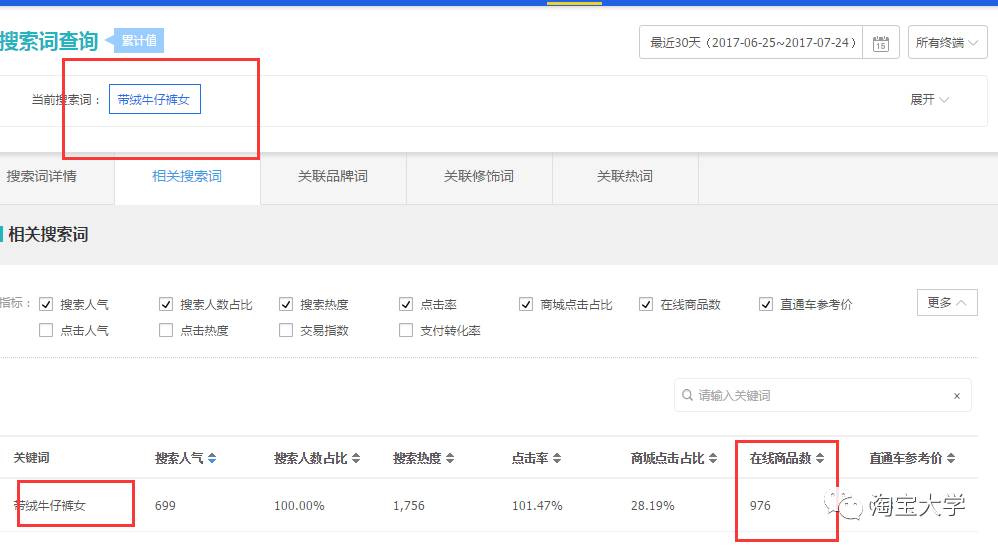Switch to the 搜索词详情 tab
The width and height of the screenshot is (998, 549).
click(42, 177)
